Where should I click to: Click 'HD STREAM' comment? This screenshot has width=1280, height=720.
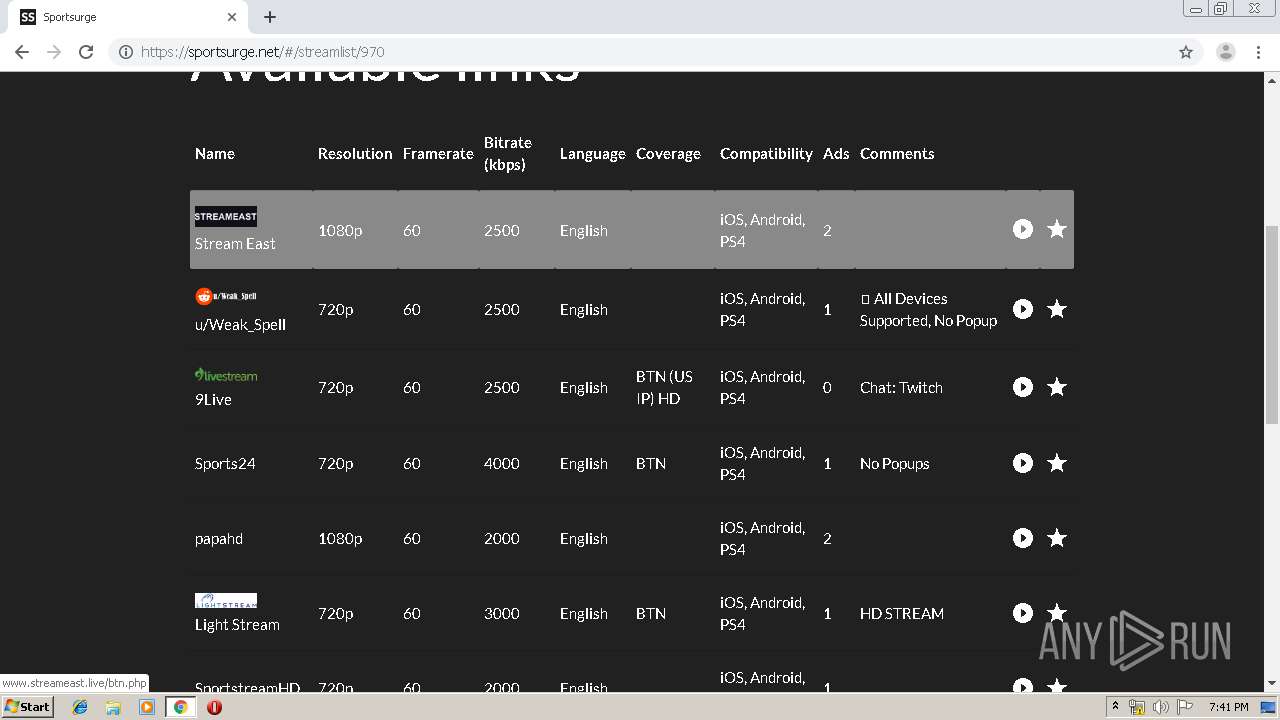coord(902,613)
